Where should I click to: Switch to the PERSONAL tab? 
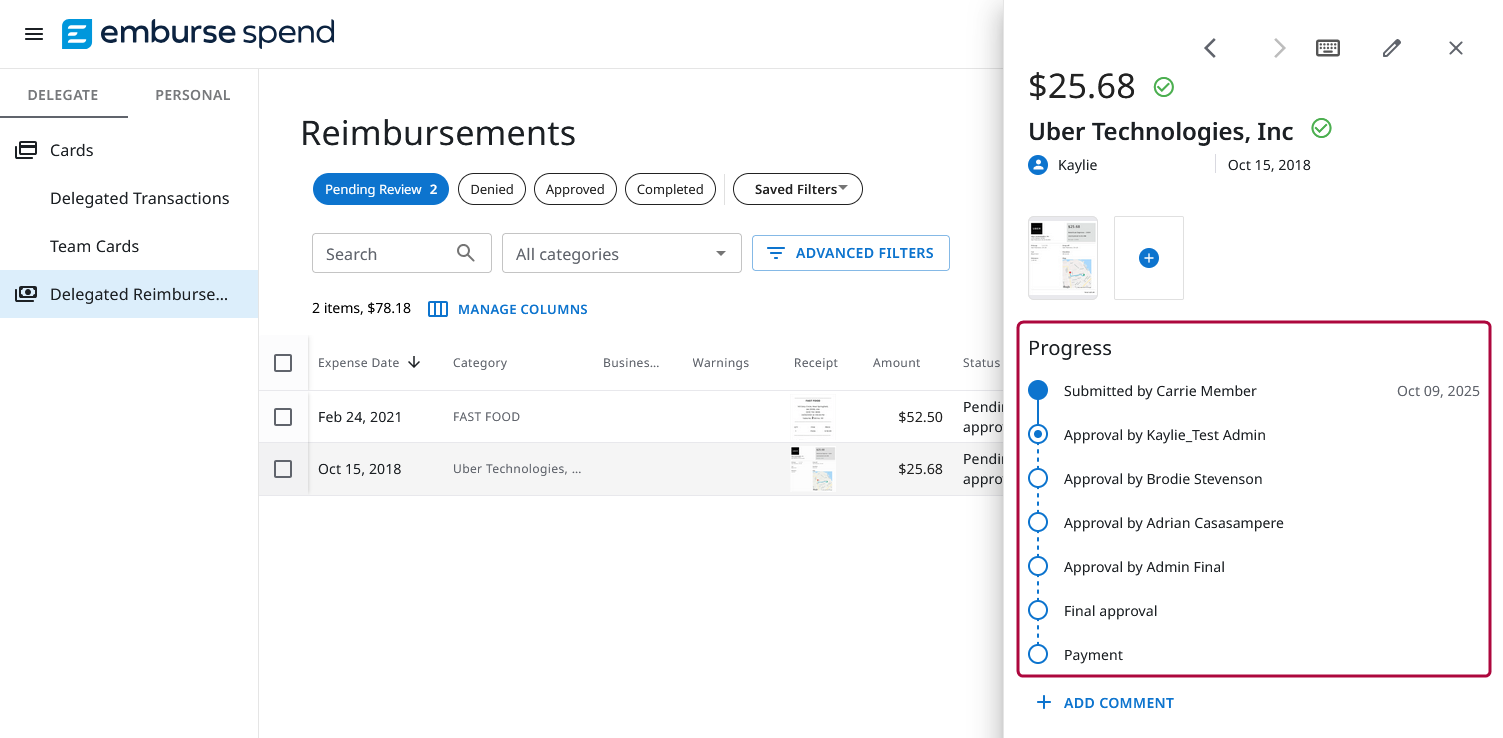192,94
